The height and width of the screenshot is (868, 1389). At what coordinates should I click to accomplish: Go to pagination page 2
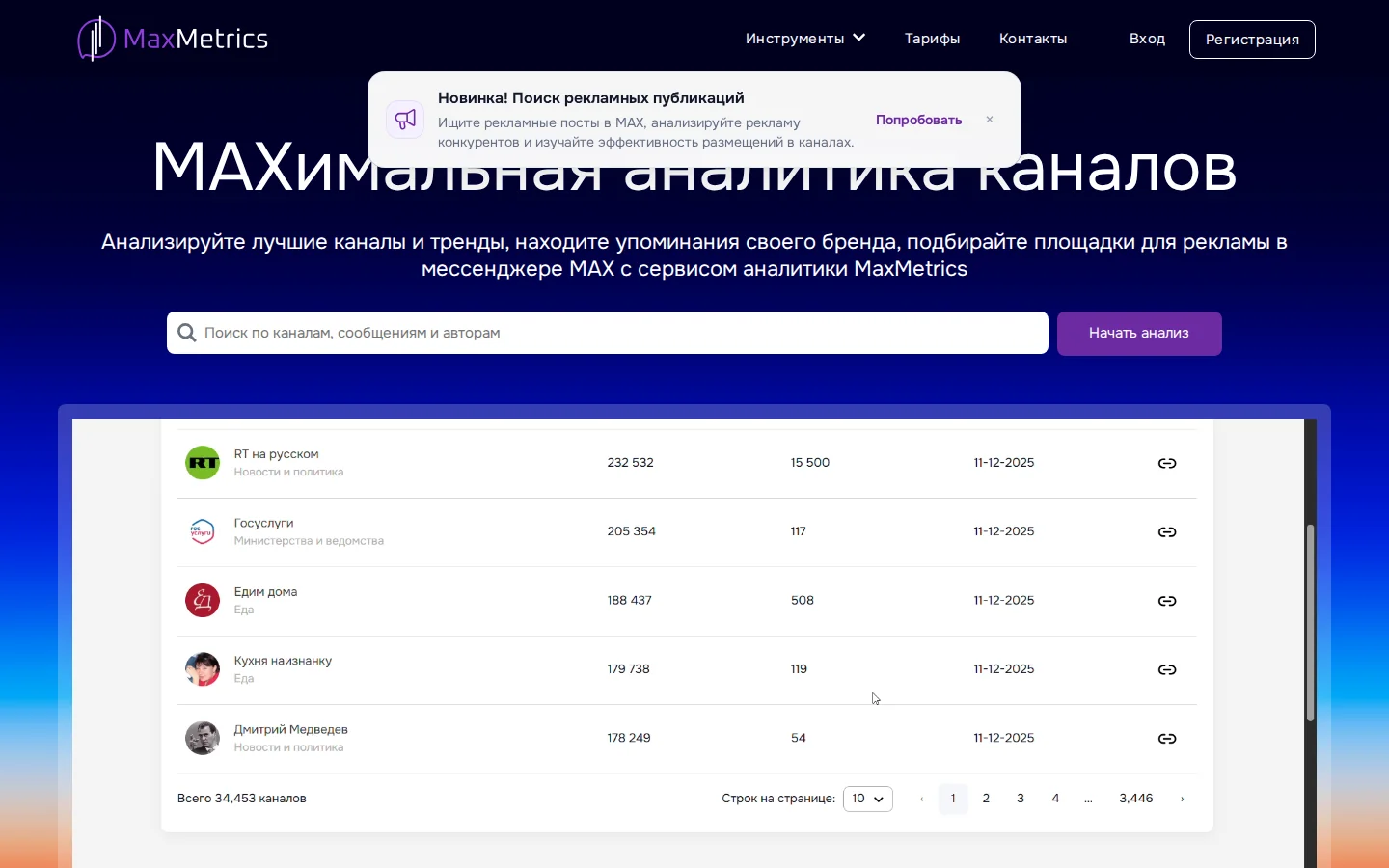(x=986, y=799)
